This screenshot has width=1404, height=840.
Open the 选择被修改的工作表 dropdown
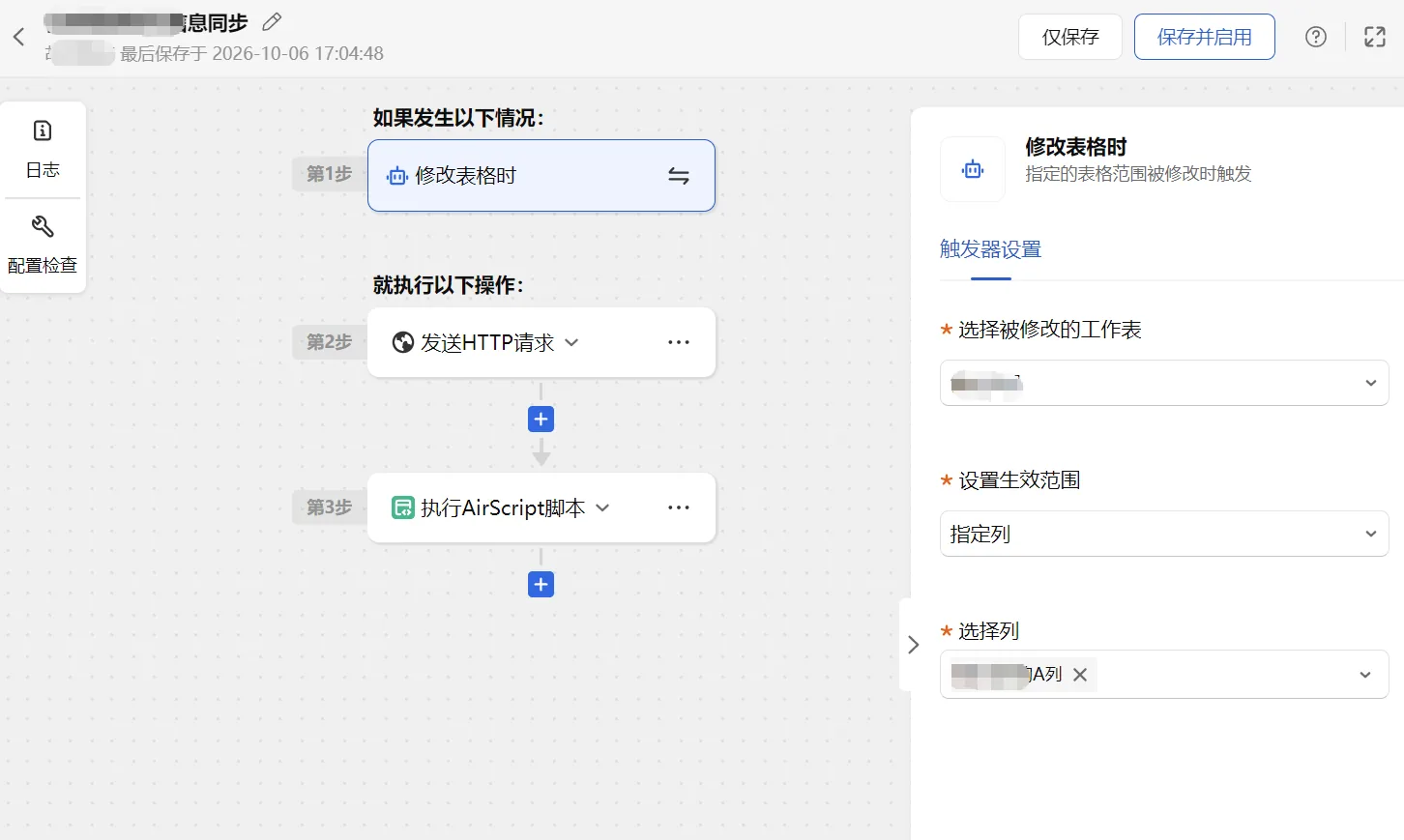coord(1164,383)
